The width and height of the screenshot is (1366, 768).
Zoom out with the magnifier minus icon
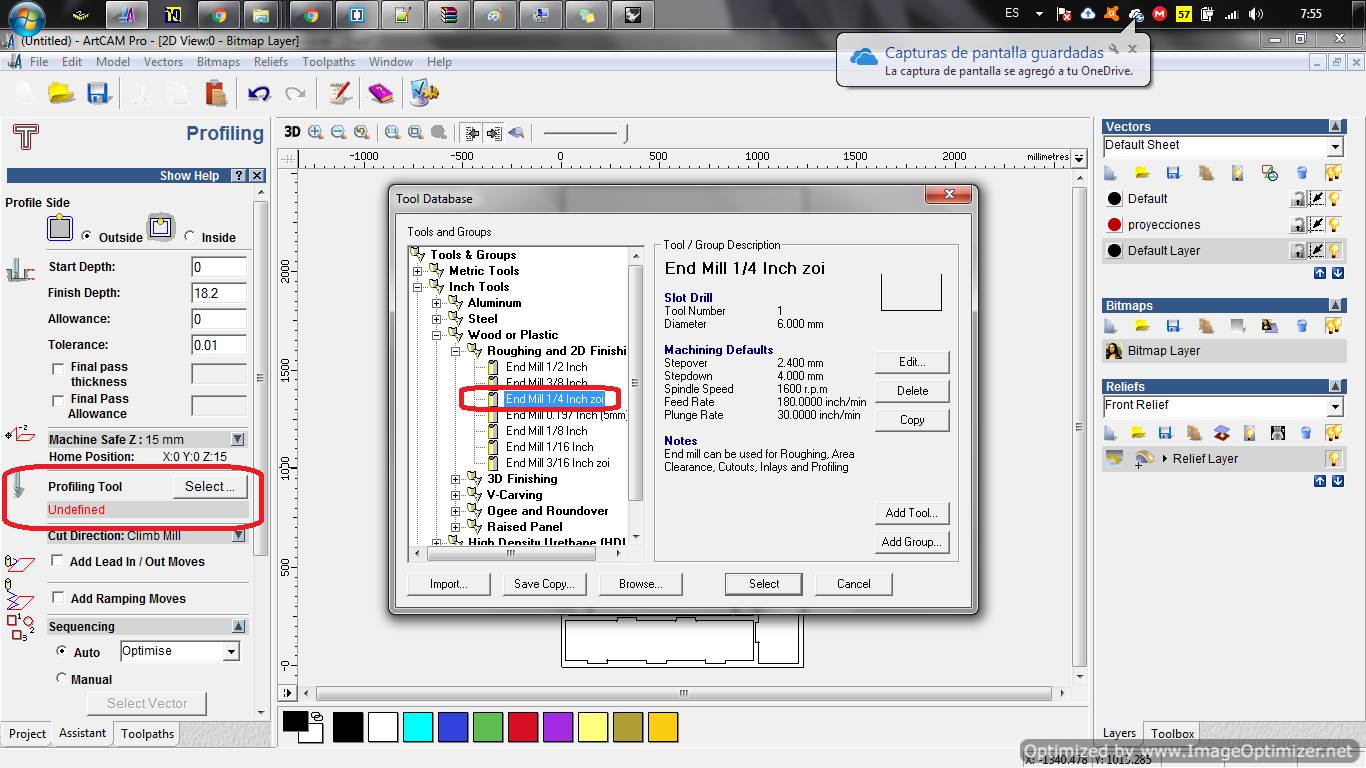tap(338, 132)
